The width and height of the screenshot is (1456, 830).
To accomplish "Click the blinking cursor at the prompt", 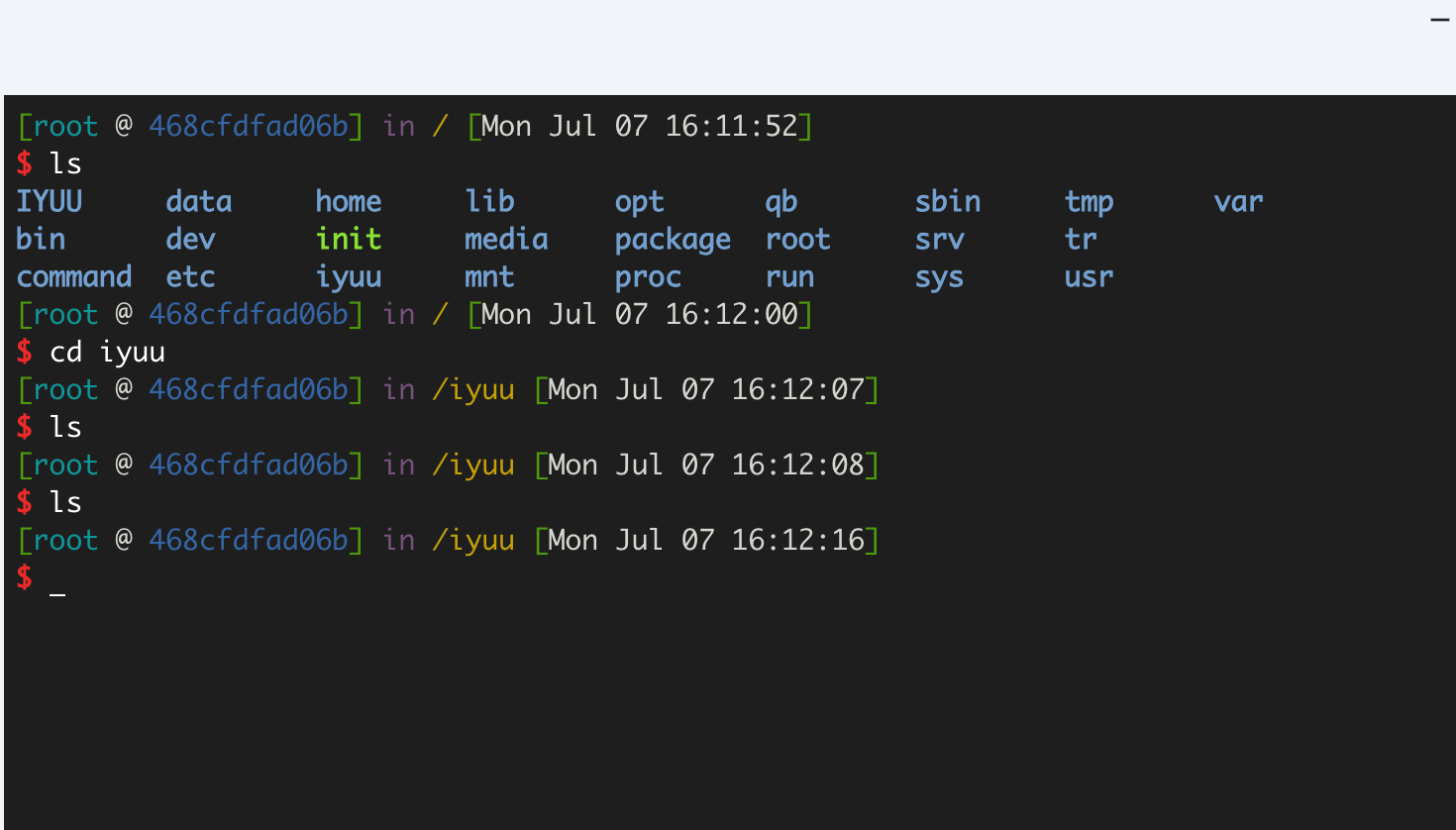I will 57,594.
